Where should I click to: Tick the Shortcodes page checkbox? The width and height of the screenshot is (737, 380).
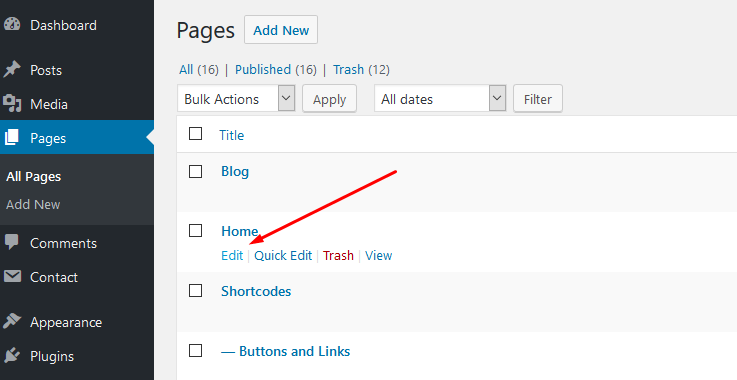196,291
